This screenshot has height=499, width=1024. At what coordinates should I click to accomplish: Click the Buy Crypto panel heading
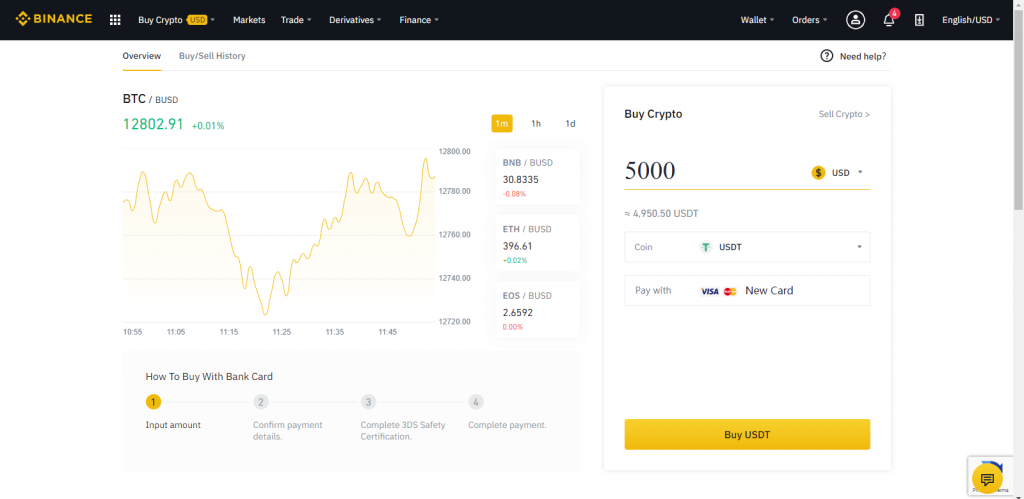[x=653, y=114]
